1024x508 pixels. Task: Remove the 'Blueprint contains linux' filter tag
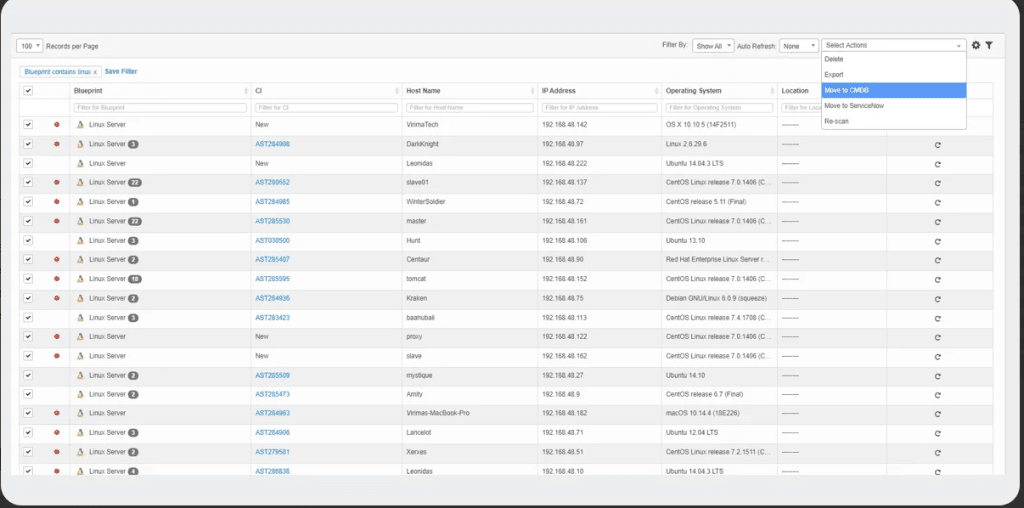(x=95, y=72)
